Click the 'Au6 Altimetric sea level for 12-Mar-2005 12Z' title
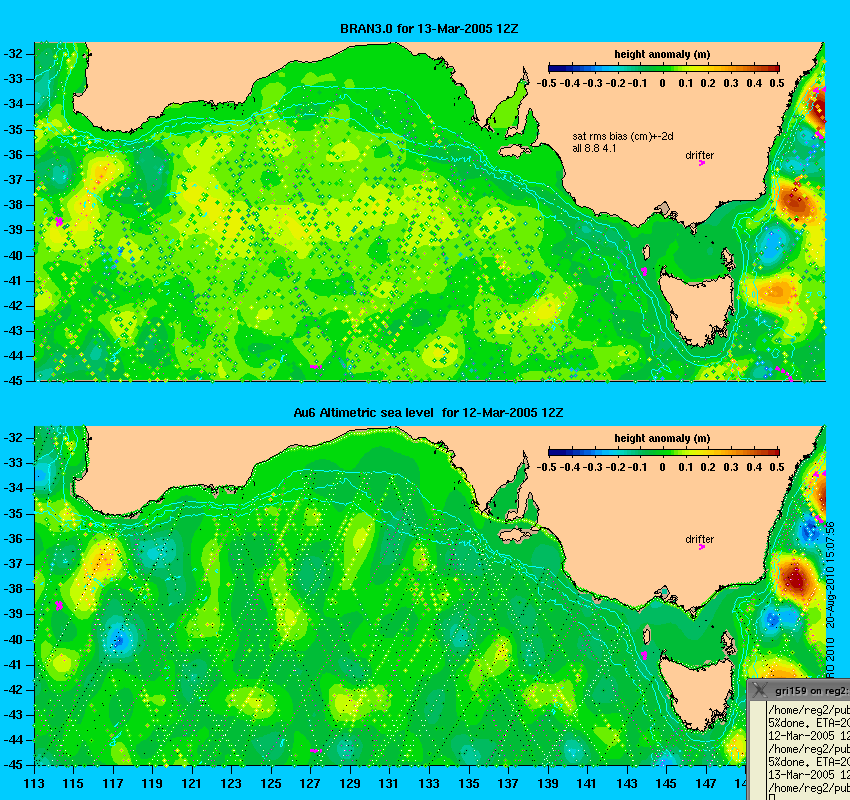Screen dimensions: 850x800 pos(428,412)
